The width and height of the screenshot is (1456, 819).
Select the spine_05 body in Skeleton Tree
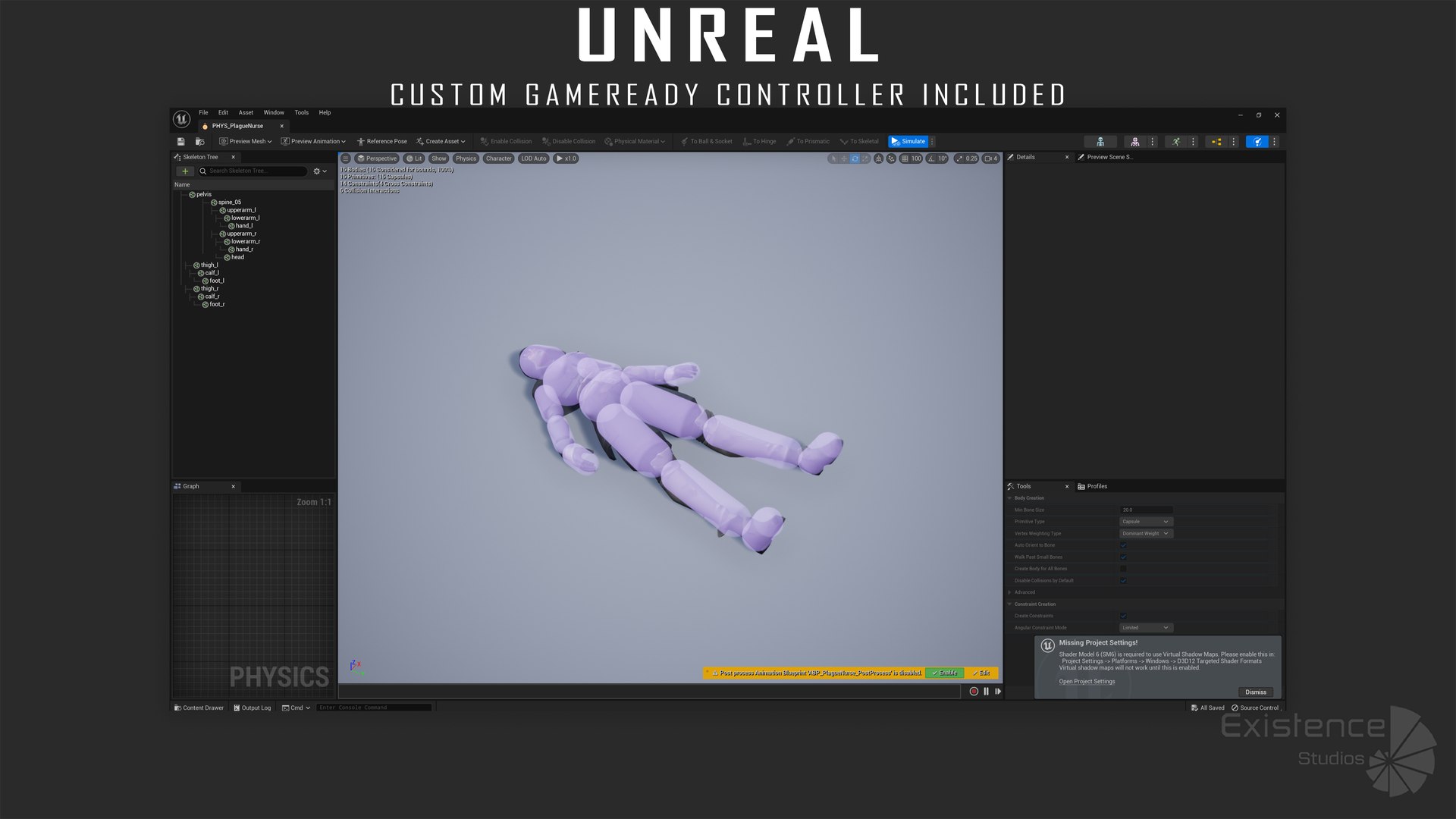[229, 202]
